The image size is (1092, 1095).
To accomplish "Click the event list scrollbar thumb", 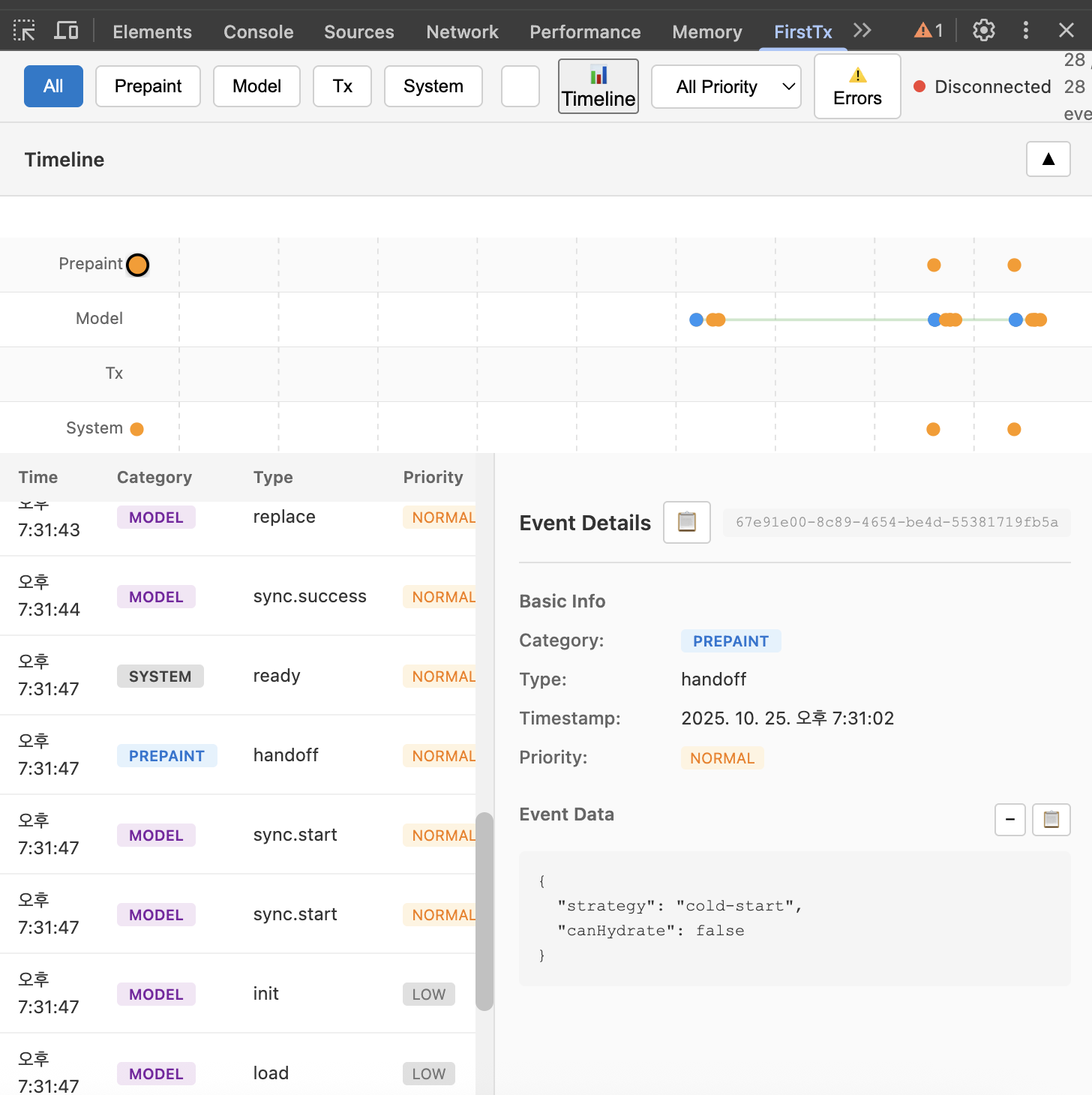I will 484,911.
